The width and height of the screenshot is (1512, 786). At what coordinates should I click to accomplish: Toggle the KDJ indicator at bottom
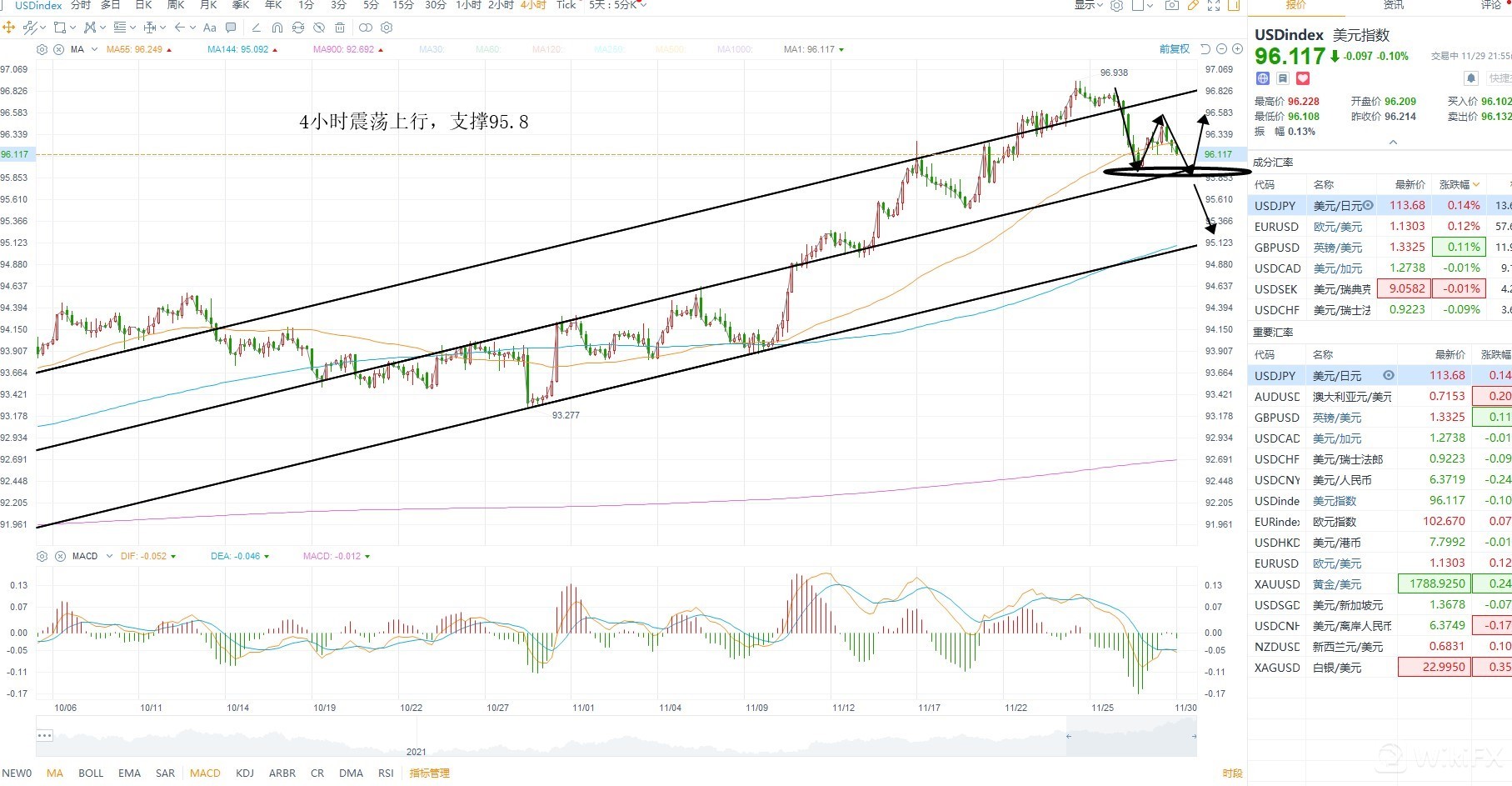[x=245, y=773]
